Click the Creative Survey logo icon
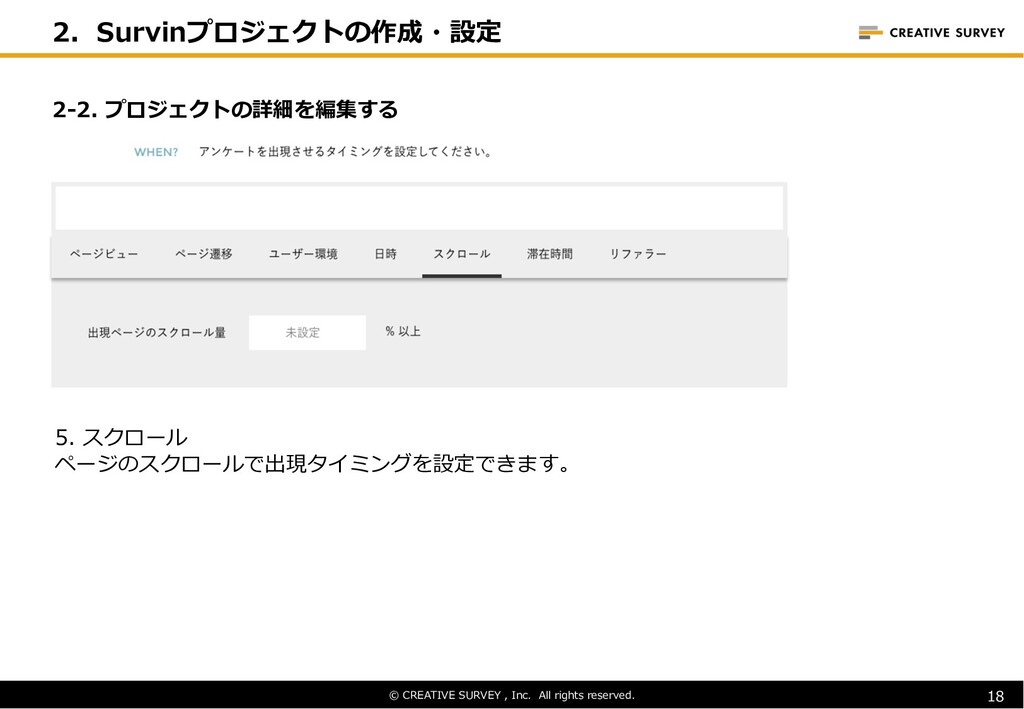The height and width of the screenshot is (709, 1024). 871,32
